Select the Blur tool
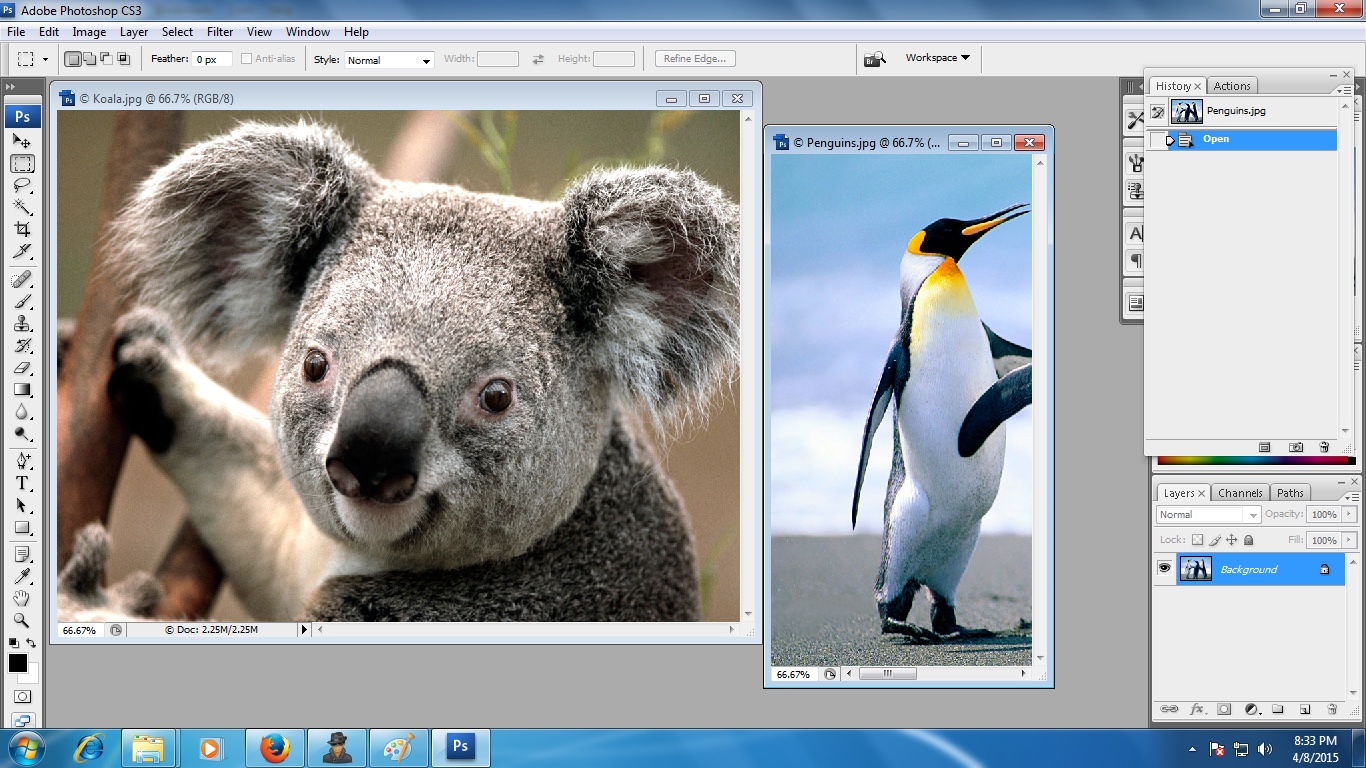1366x768 pixels. (x=22, y=411)
